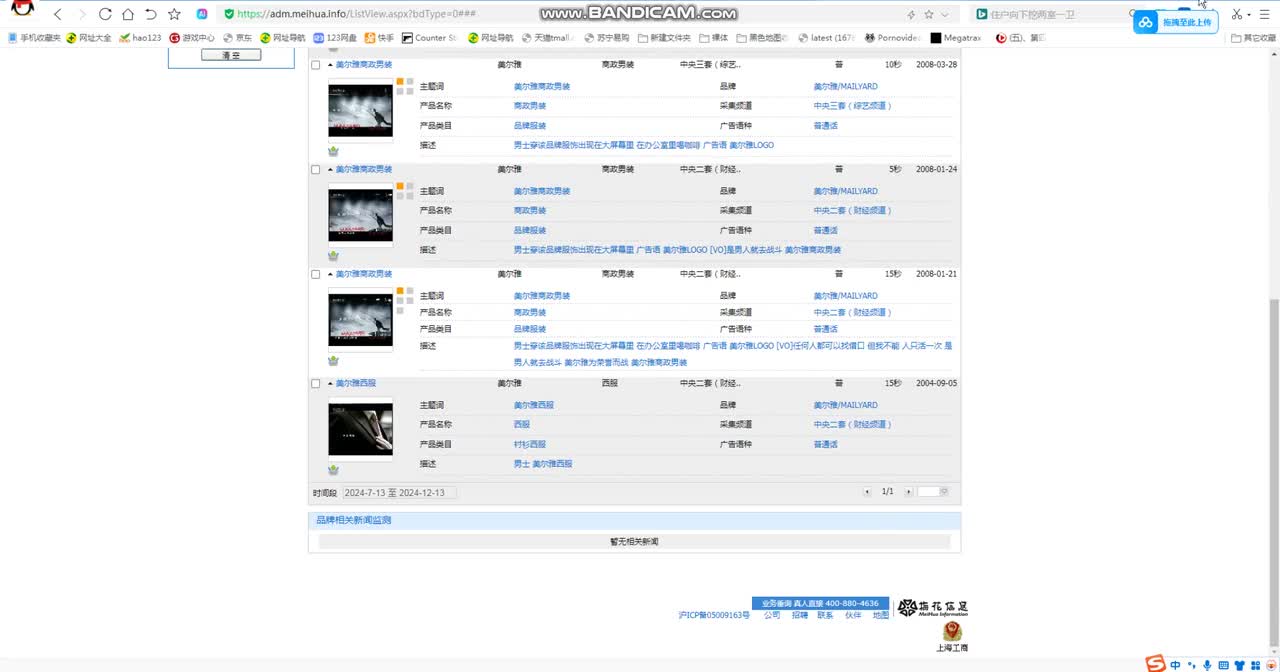
Task: Tick the checkbox for the 2008-01-21 ad
Action: tap(316, 274)
